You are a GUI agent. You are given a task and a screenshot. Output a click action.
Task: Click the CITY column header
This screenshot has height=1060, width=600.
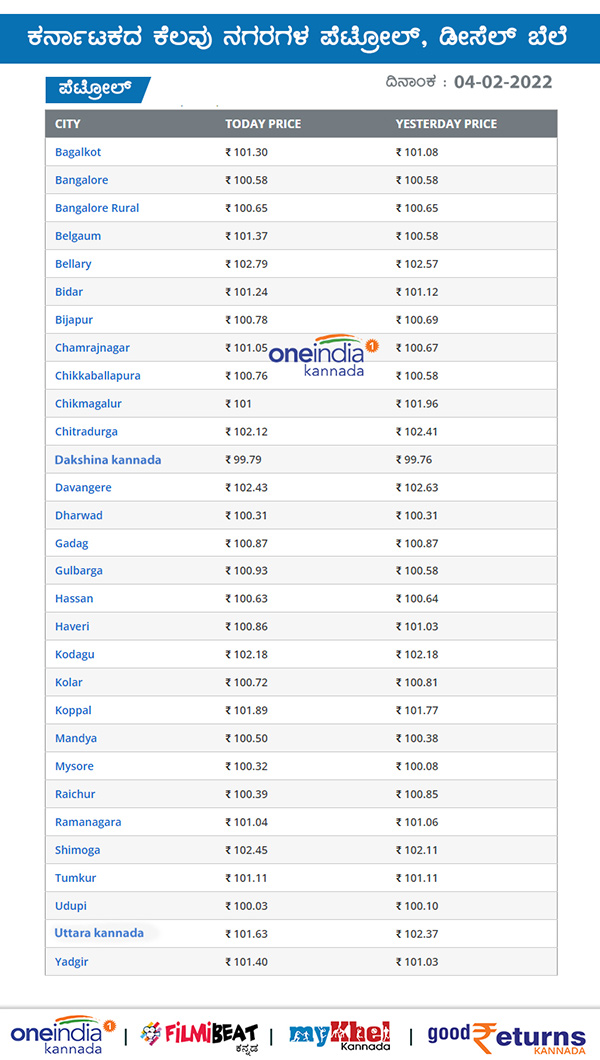point(70,124)
